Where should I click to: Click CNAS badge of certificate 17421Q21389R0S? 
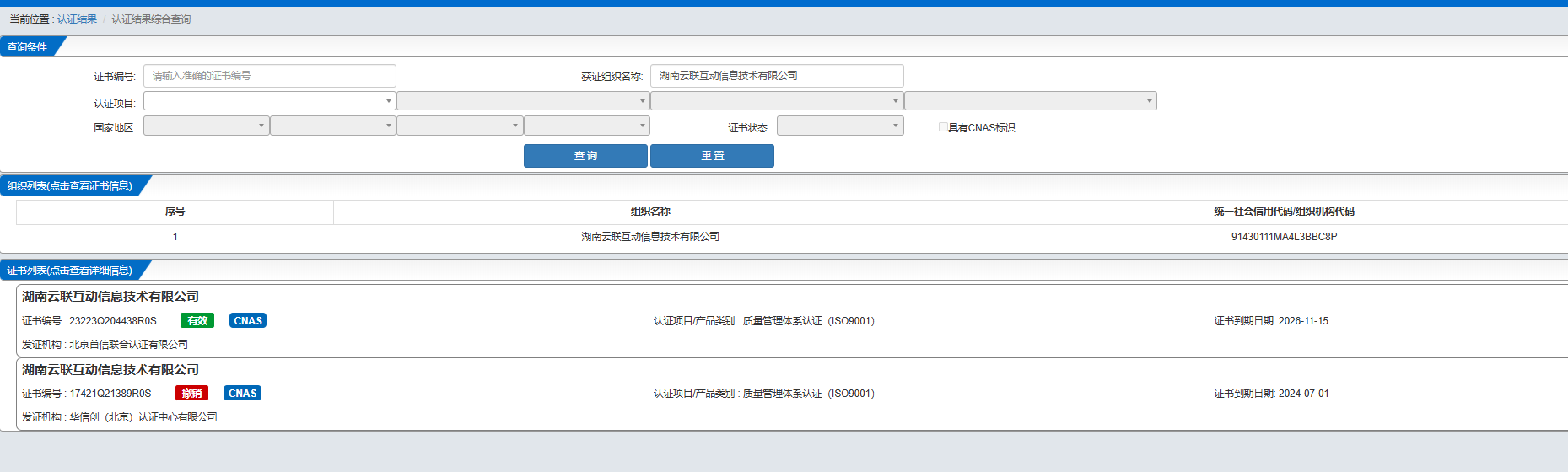[243, 393]
